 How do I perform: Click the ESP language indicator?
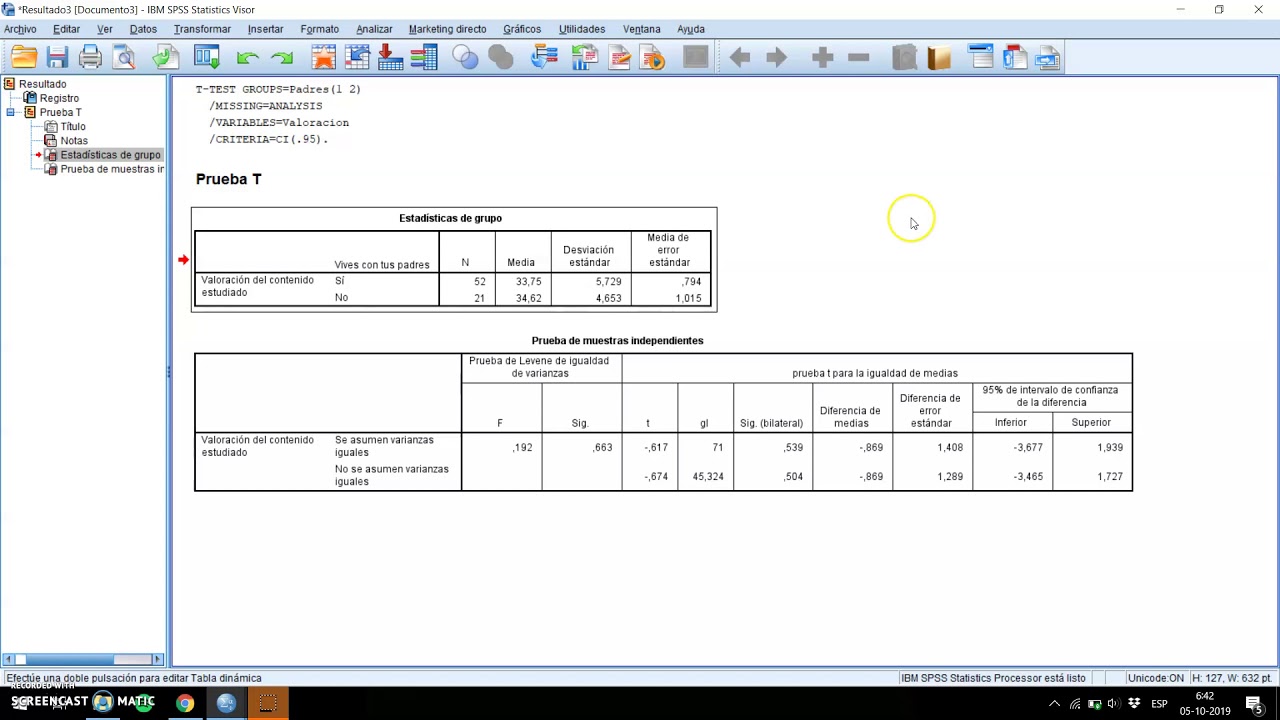1159,704
